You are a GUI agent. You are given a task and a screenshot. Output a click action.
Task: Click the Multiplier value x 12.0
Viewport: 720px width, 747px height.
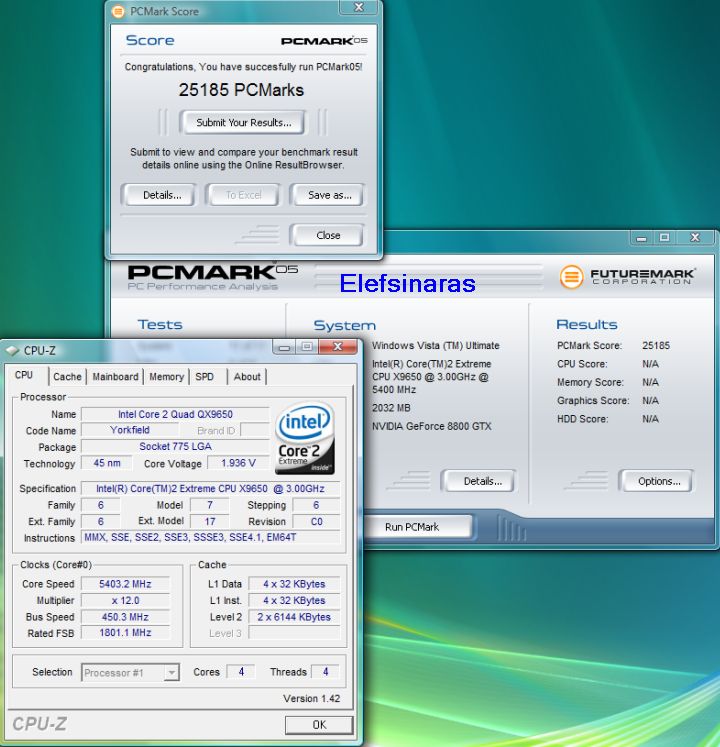(125, 600)
